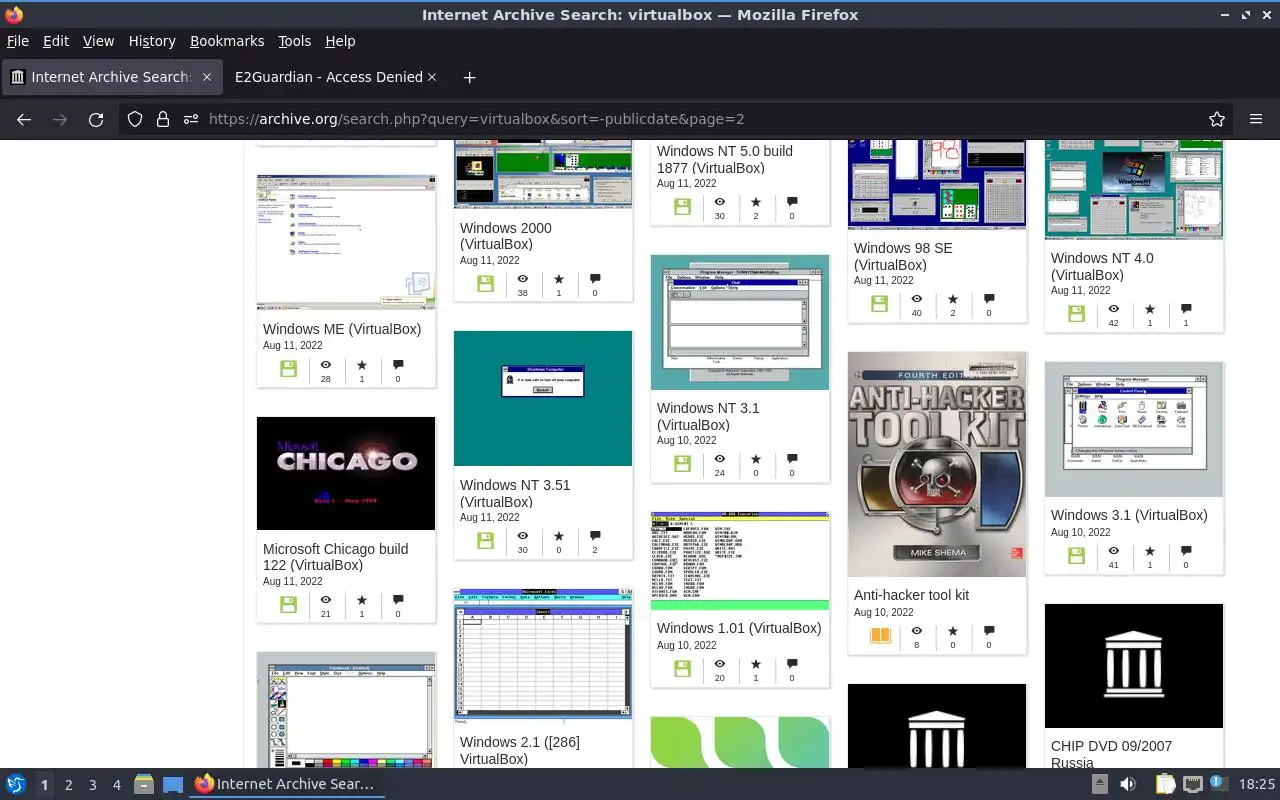
Task: Open Windows NT 5.0 build 1877 link
Action: tap(725, 159)
